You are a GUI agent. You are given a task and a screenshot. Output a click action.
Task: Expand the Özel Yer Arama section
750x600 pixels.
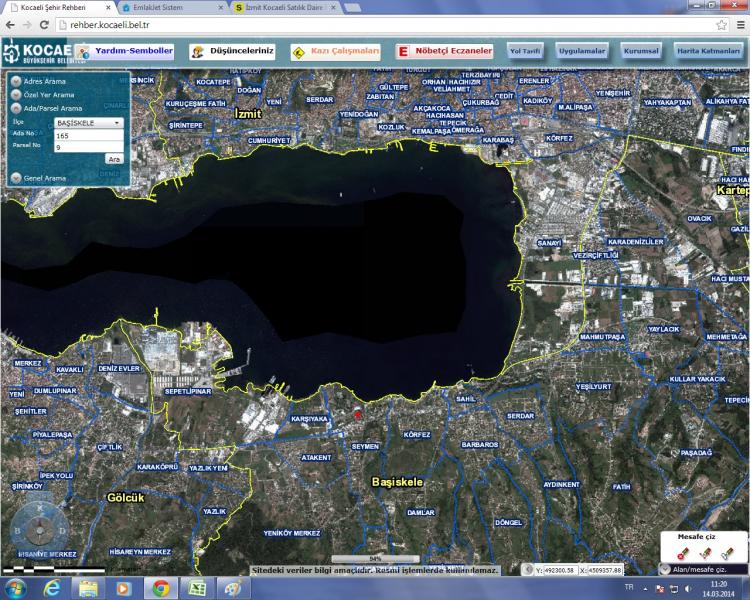click(16, 94)
